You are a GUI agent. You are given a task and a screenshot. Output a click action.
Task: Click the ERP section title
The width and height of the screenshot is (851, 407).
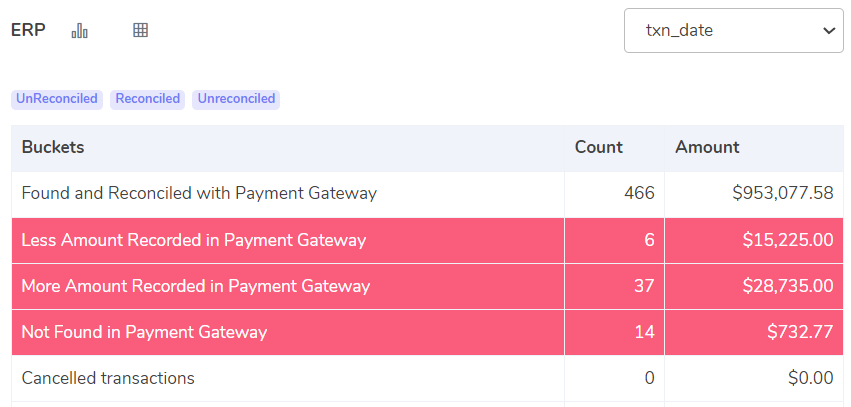click(28, 30)
